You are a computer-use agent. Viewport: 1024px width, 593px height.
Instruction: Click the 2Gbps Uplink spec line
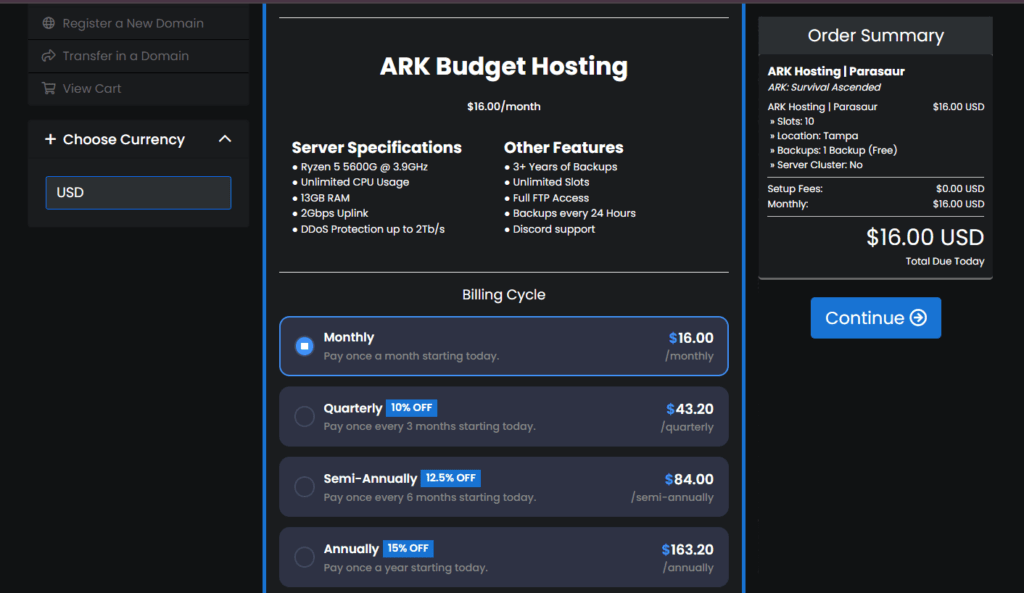tap(334, 214)
